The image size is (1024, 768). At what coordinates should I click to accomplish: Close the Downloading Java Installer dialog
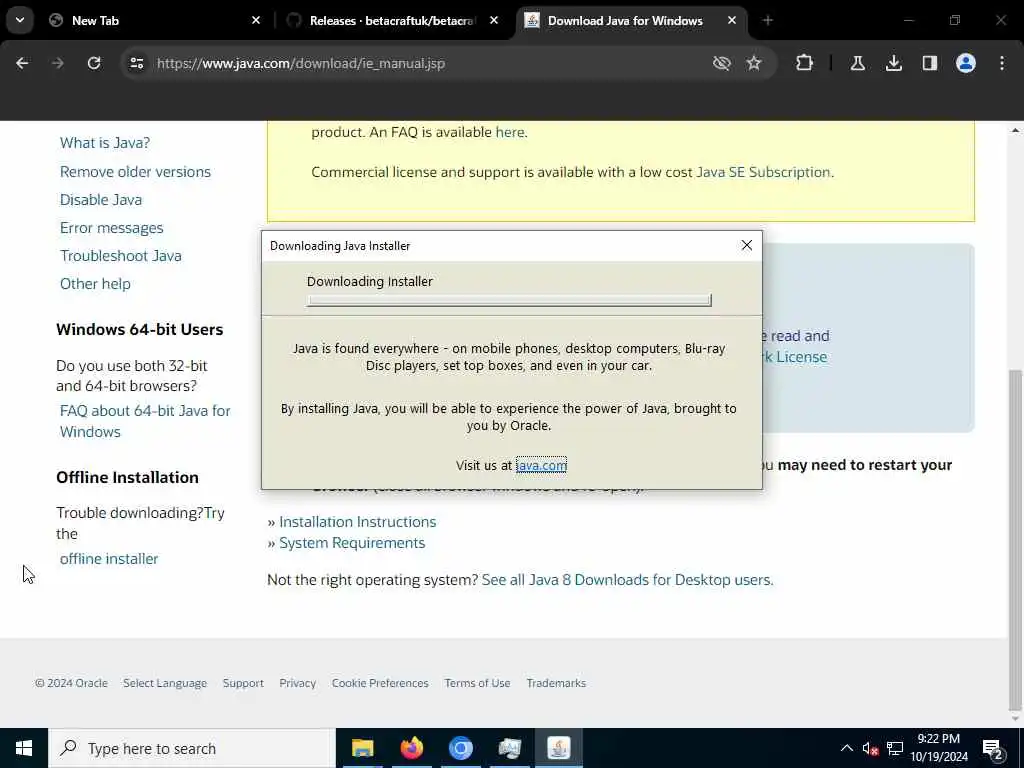[x=746, y=246]
